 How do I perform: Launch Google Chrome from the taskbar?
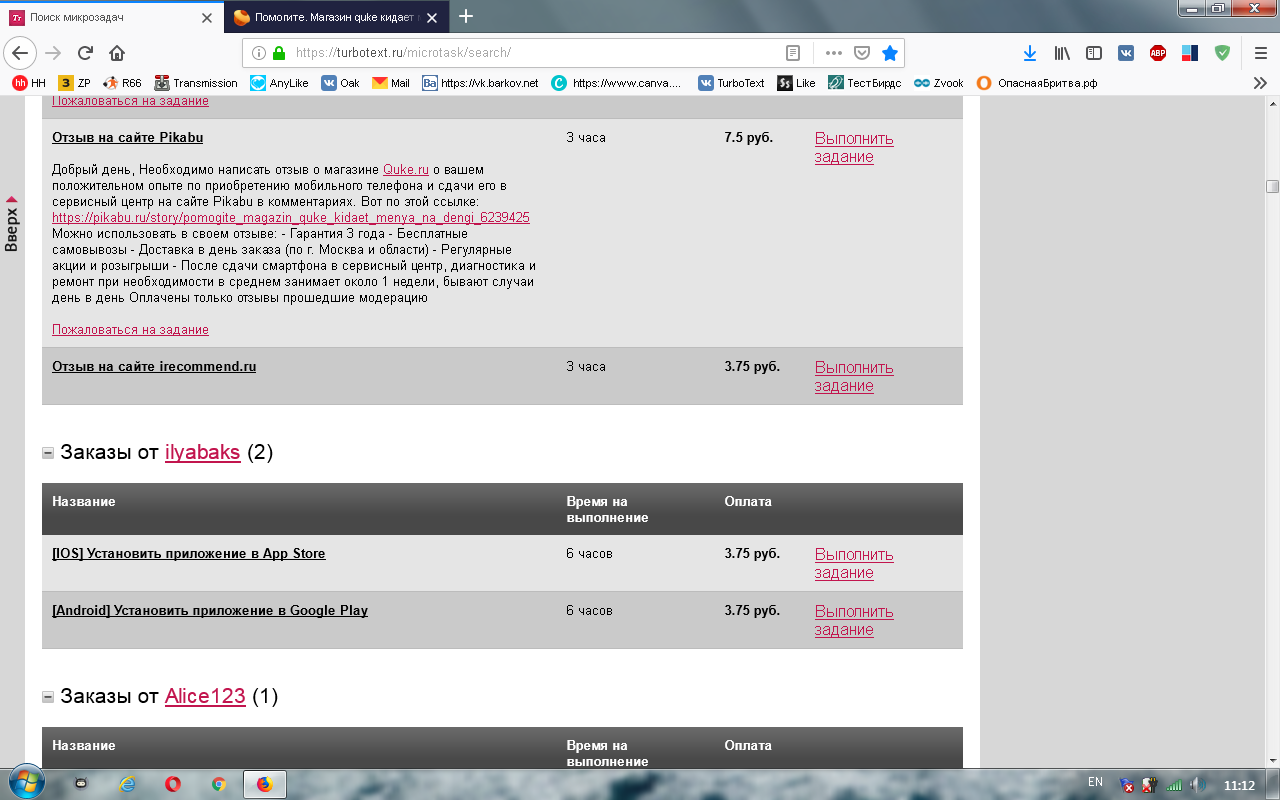point(219,784)
